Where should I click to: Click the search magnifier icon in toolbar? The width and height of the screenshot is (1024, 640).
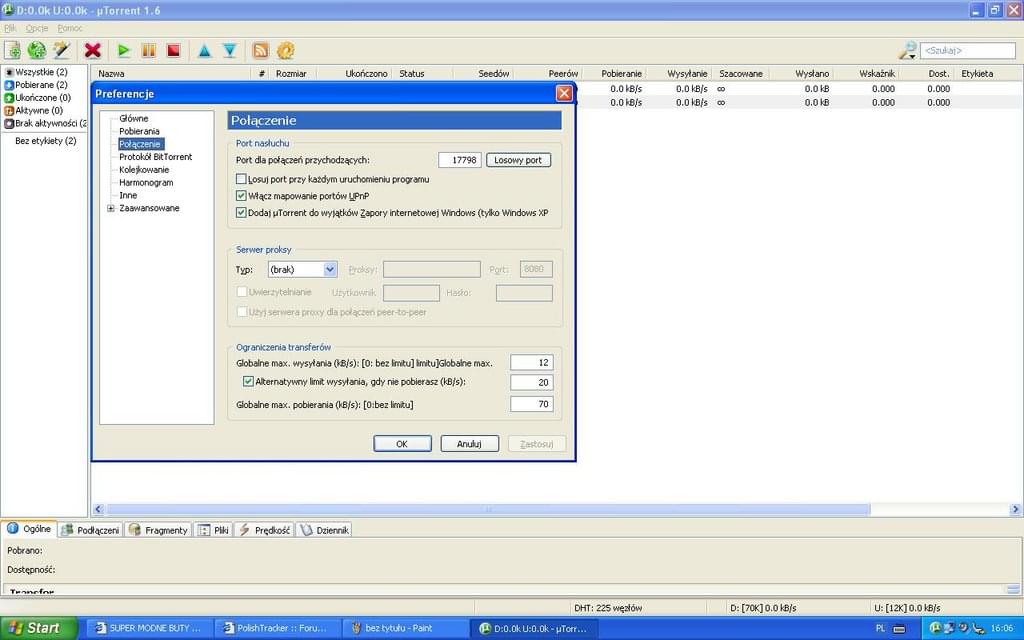coord(908,50)
